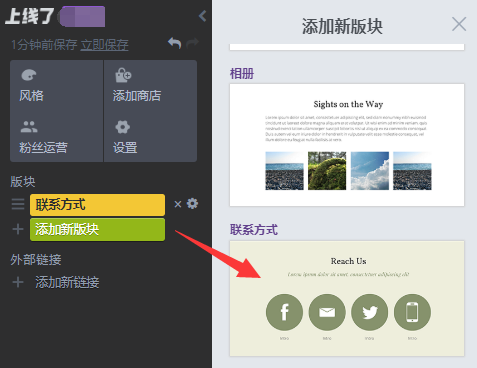Click the 外部链接 section label
The height and width of the screenshot is (368, 477).
(x=36, y=260)
